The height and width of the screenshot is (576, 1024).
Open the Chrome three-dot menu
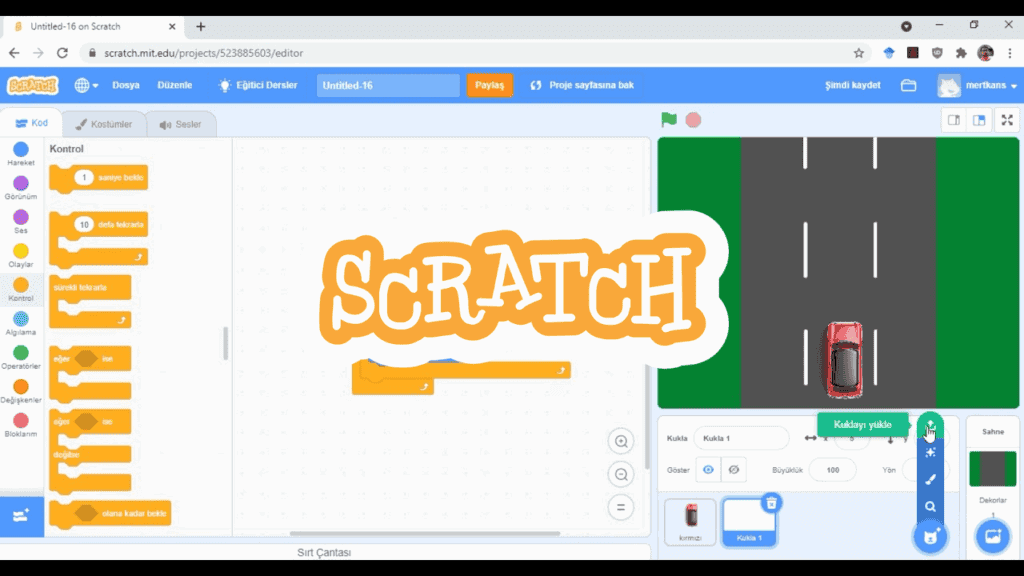click(1010, 53)
